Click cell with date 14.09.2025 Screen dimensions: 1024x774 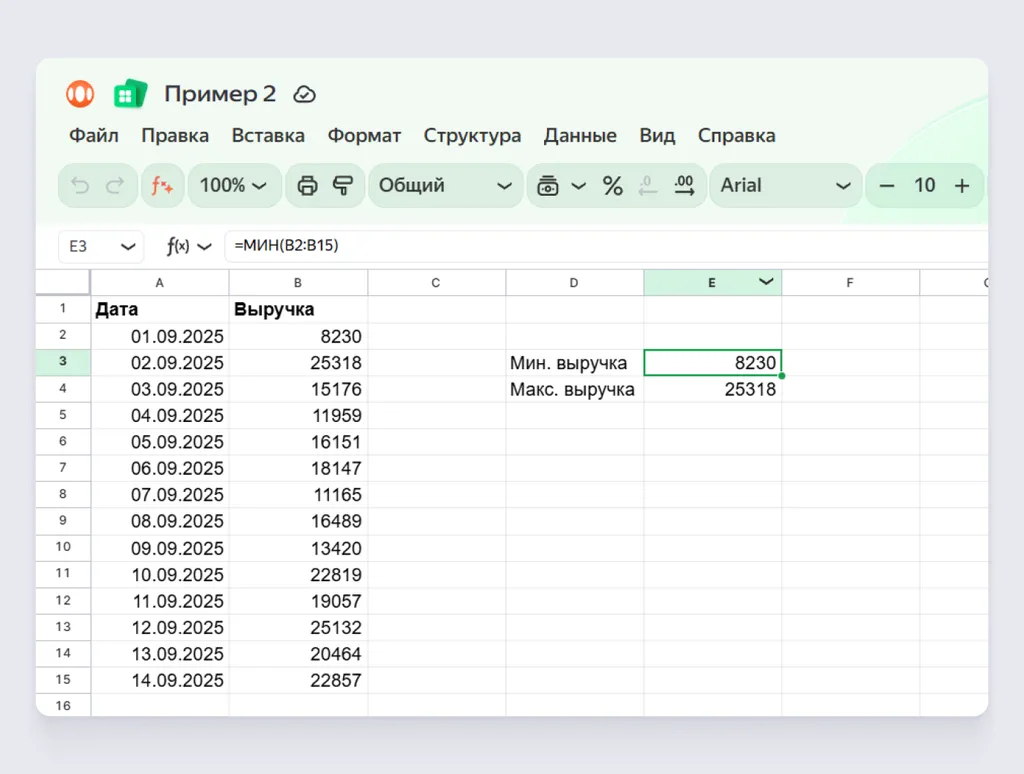[x=160, y=680]
